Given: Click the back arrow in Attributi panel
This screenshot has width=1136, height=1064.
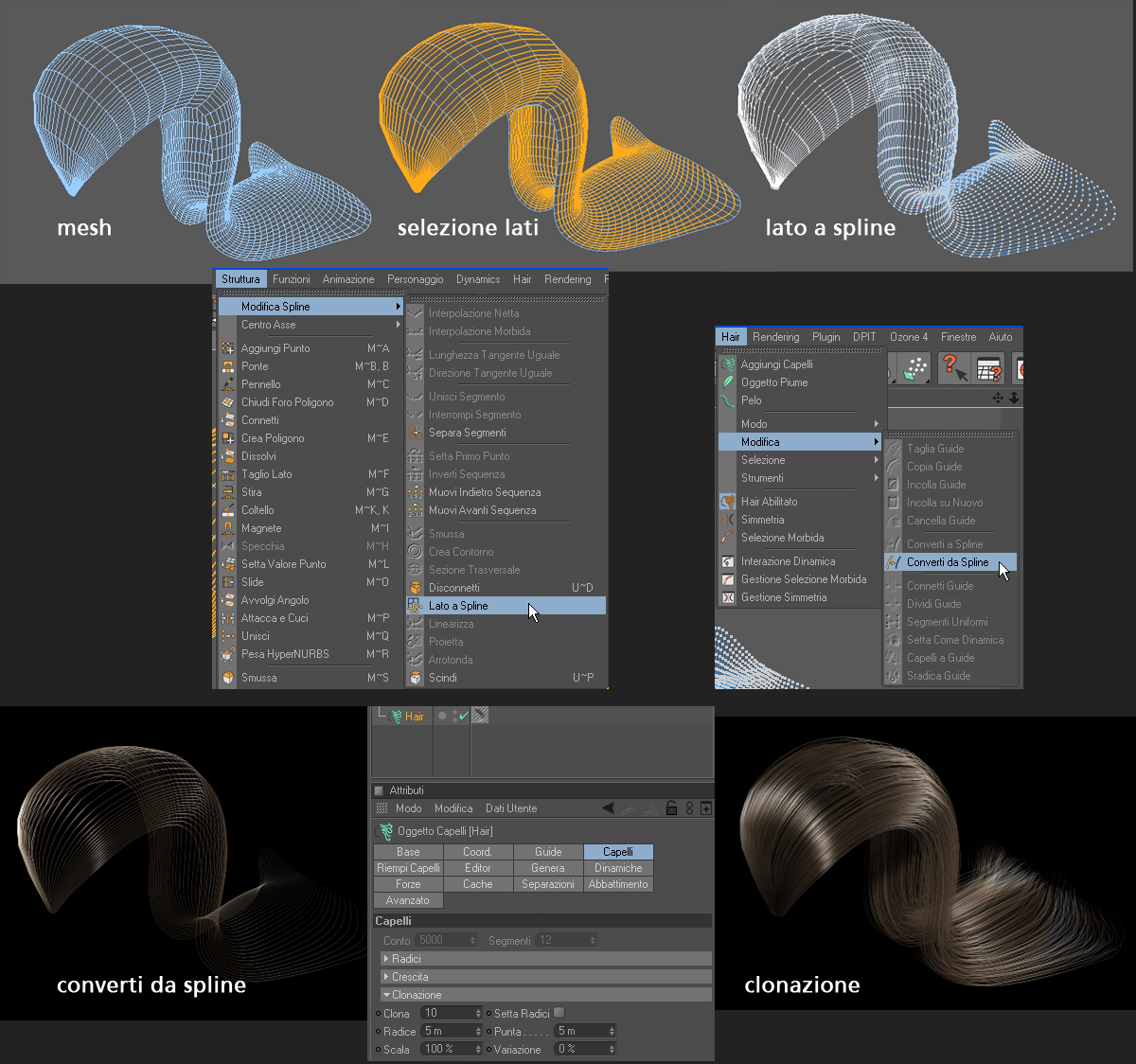Looking at the screenshot, I should 608,808.
